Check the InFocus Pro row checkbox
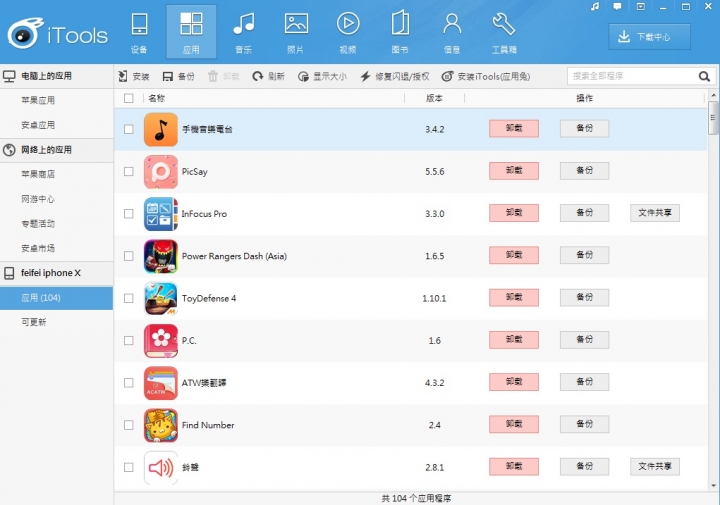The height and width of the screenshot is (505, 720). [129, 213]
